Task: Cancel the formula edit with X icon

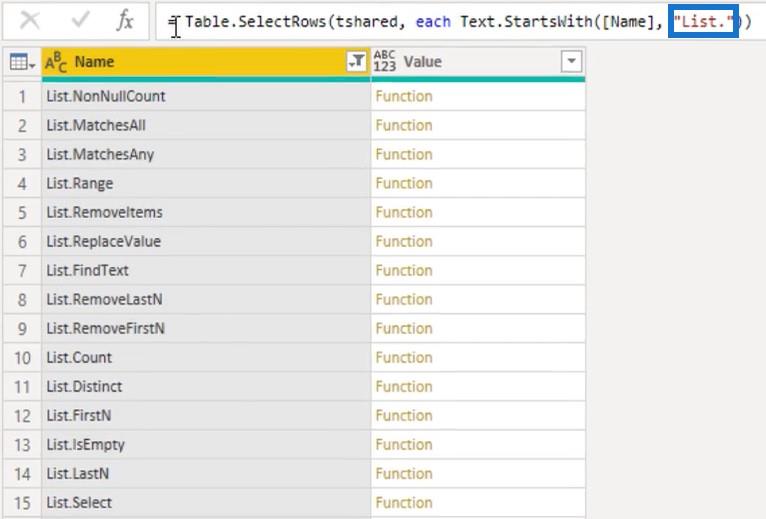Action: tap(30, 21)
